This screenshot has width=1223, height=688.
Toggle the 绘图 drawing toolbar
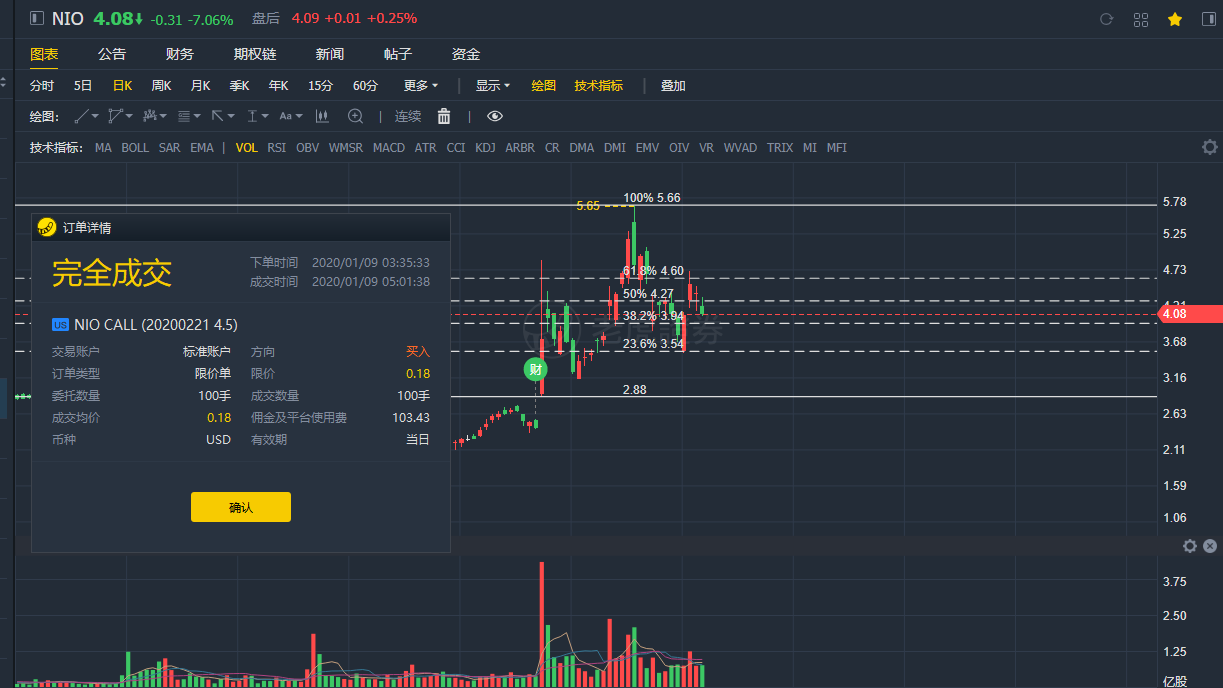pyautogui.click(x=543, y=86)
